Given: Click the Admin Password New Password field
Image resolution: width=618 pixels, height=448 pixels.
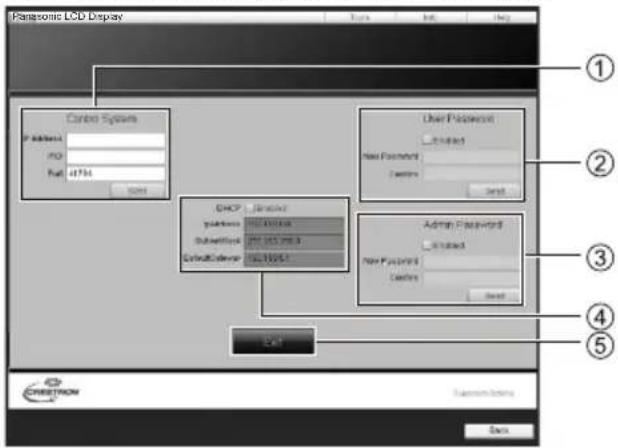Looking at the screenshot, I should pos(472,262).
